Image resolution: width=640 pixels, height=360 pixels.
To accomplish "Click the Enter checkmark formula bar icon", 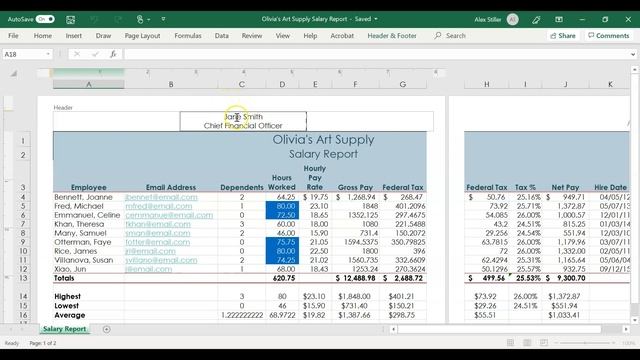I will tap(95, 54).
